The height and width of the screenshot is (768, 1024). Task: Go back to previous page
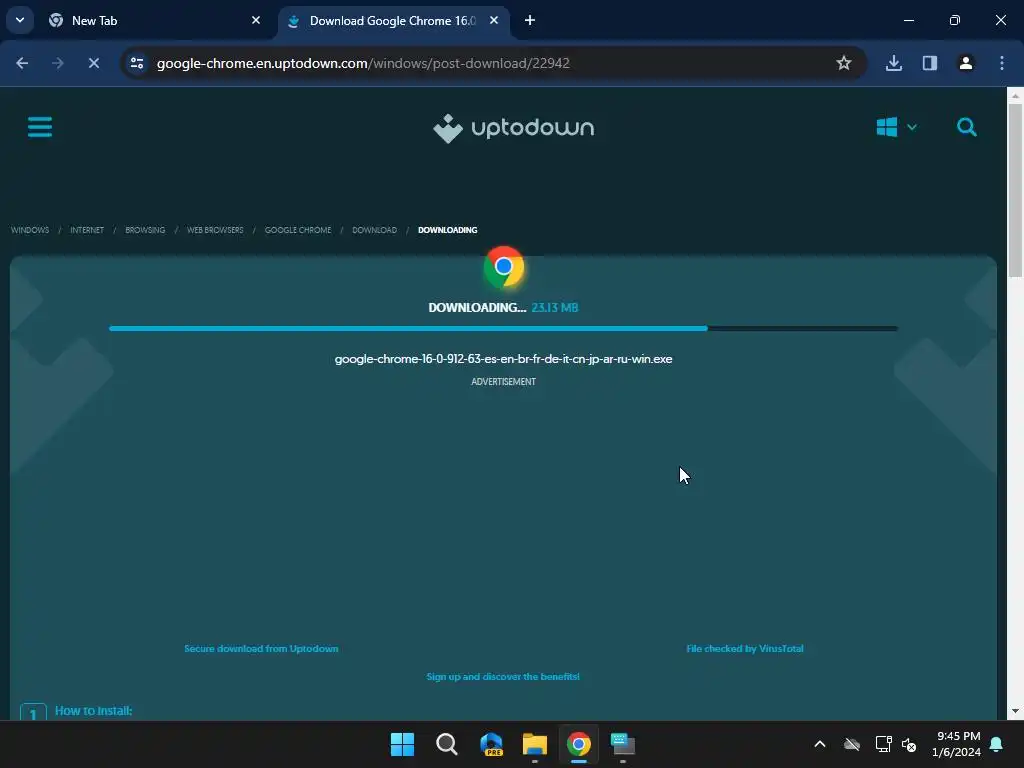(x=22, y=63)
